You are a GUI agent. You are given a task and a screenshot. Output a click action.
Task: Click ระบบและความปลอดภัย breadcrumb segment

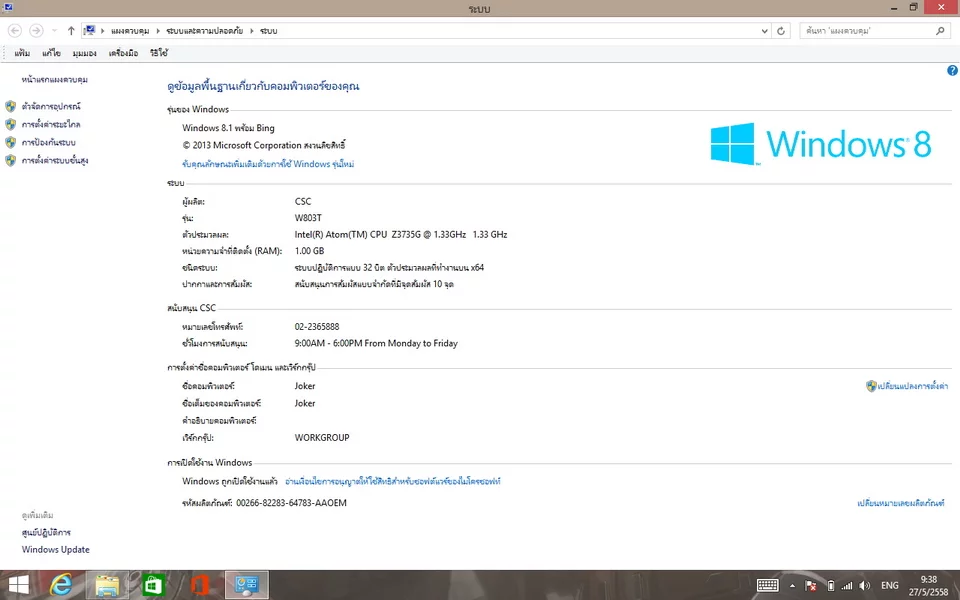click(x=204, y=31)
